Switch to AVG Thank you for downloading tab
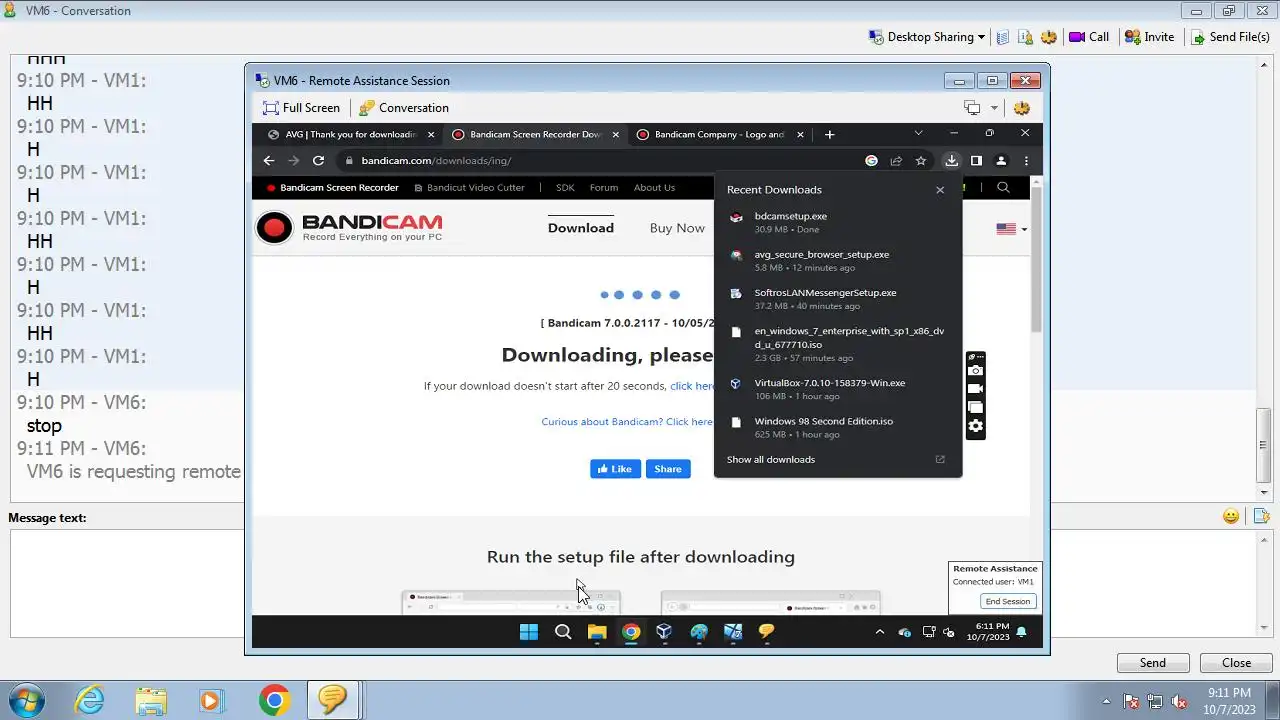Image resolution: width=1280 pixels, height=720 pixels. [x=350, y=134]
